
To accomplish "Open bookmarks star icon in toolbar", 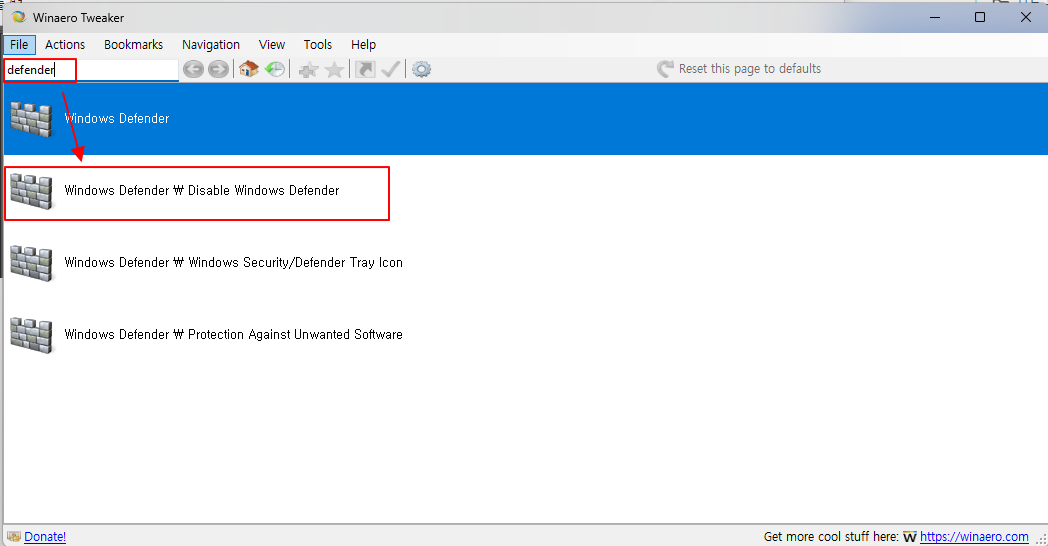I will (334, 70).
